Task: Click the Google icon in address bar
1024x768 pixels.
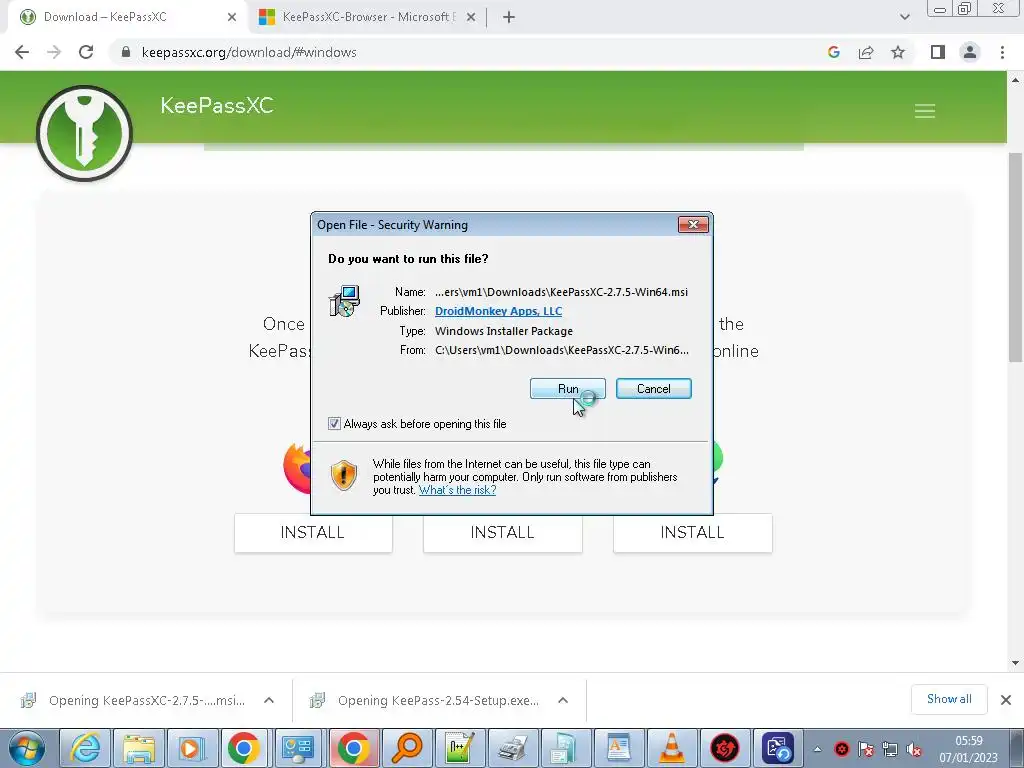Action: pos(833,52)
